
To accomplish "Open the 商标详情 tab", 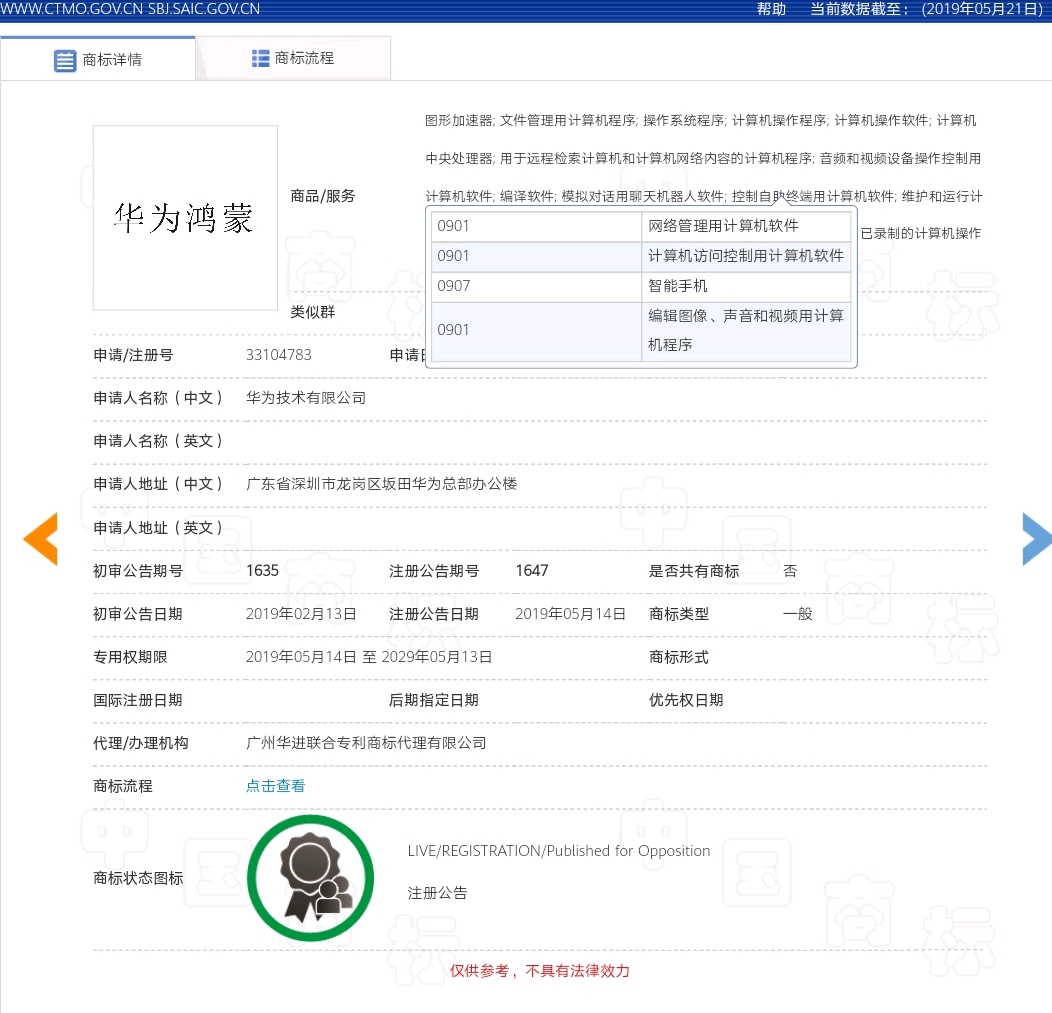I will click(98, 59).
